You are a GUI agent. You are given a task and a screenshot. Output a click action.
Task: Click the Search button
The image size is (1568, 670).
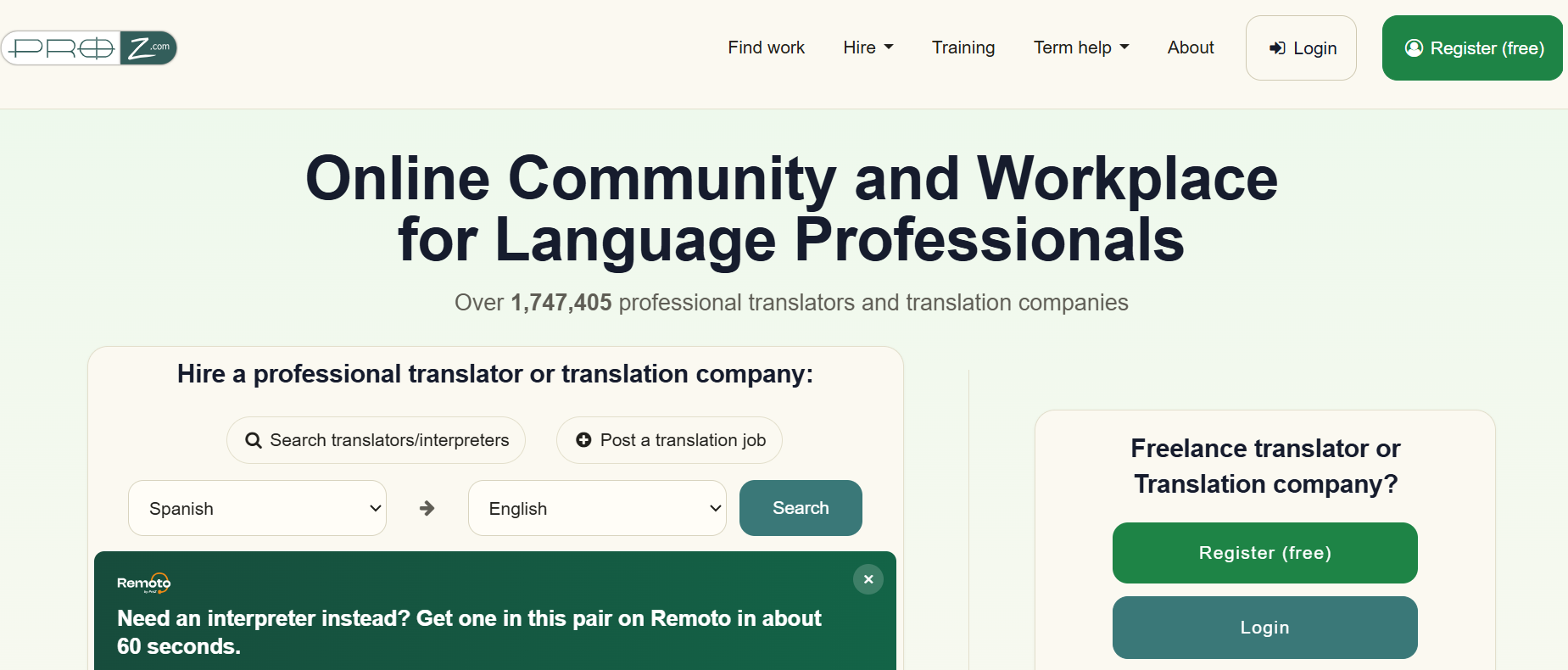pyautogui.click(x=801, y=508)
